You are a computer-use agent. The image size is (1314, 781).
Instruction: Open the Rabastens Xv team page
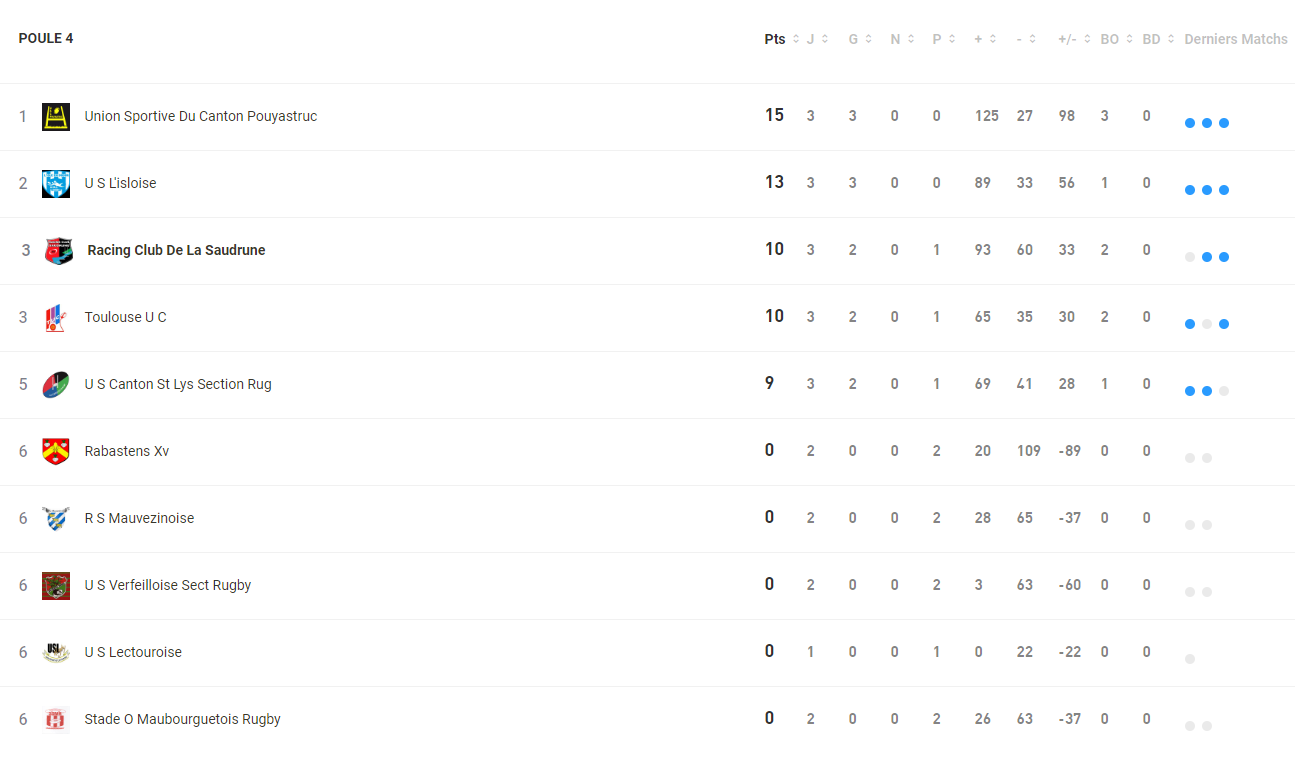tap(126, 451)
